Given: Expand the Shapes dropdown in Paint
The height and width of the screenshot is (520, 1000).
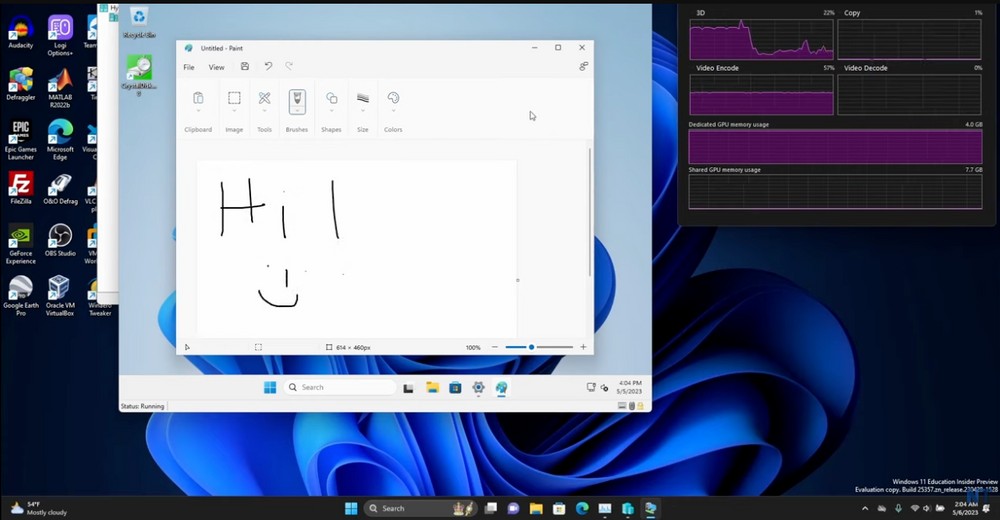Looking at the screenshot, I should (x=331, y=110).
